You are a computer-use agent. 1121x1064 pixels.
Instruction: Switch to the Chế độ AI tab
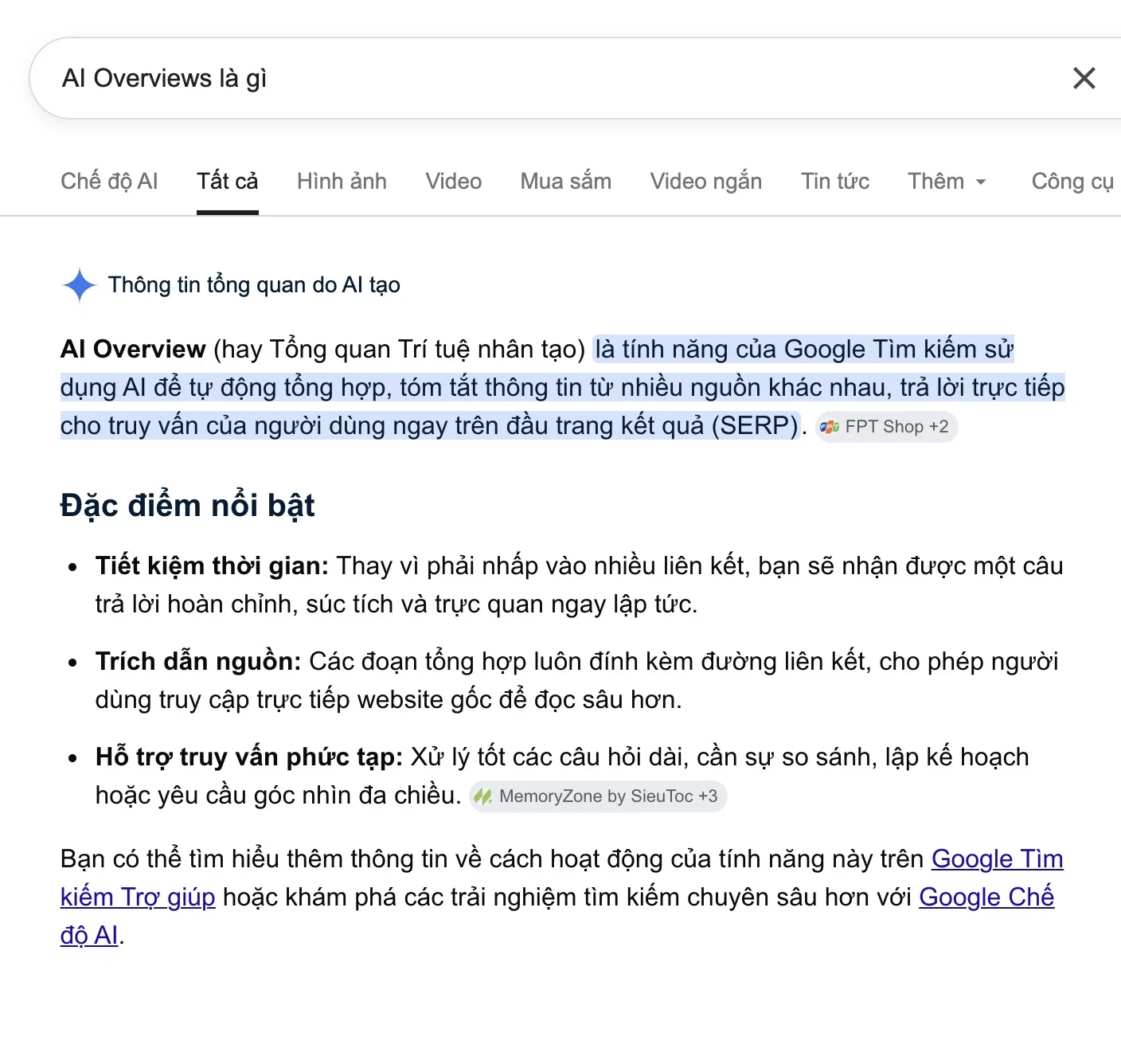pos(109,182)
